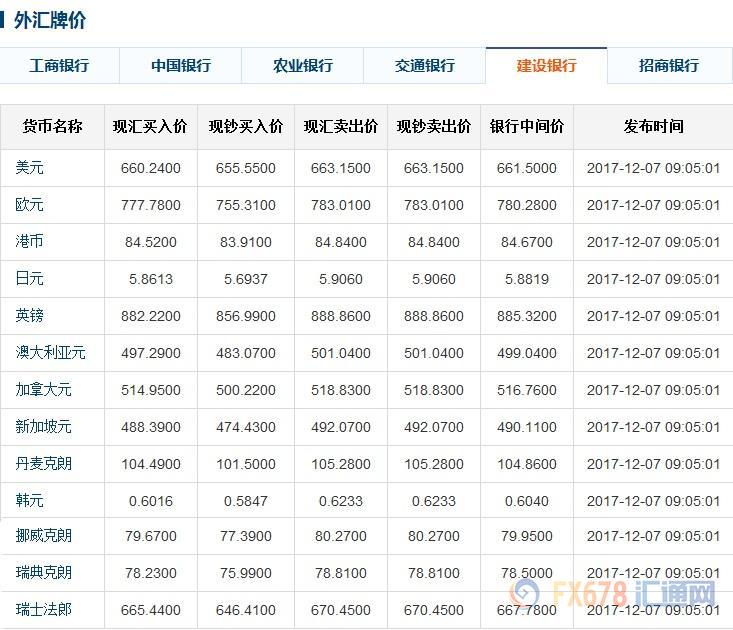
Task: Click the 新加坡元 buy rate 488.3900
Action: (151, 427)
